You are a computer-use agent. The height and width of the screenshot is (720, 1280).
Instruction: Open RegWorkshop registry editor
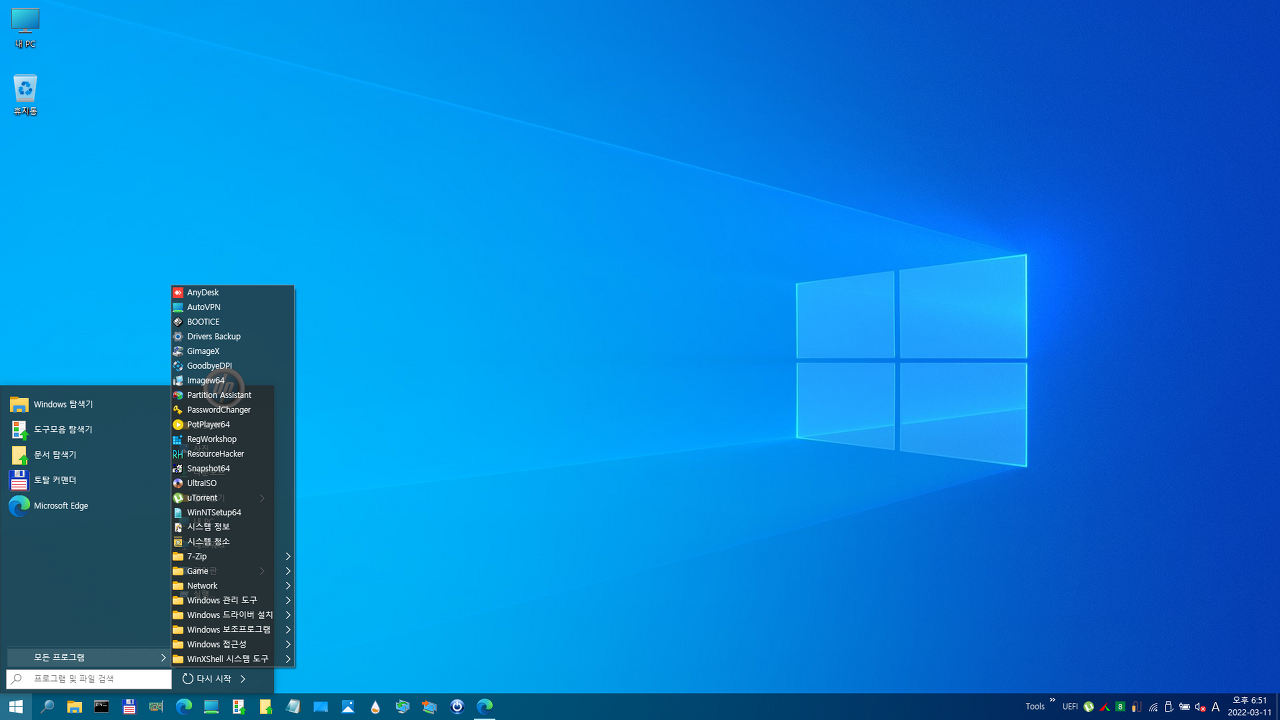233,439
